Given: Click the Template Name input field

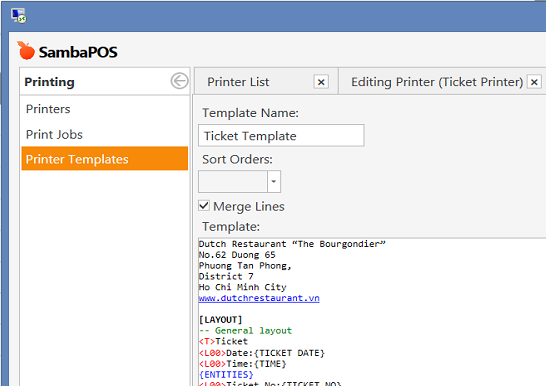Looking at the screenshot, I should pyautogui.click(x=281, y=135).
